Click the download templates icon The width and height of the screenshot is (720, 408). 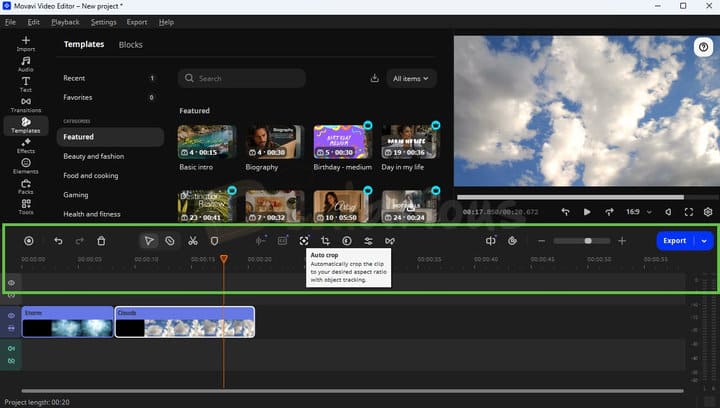[x=375, y=78]
